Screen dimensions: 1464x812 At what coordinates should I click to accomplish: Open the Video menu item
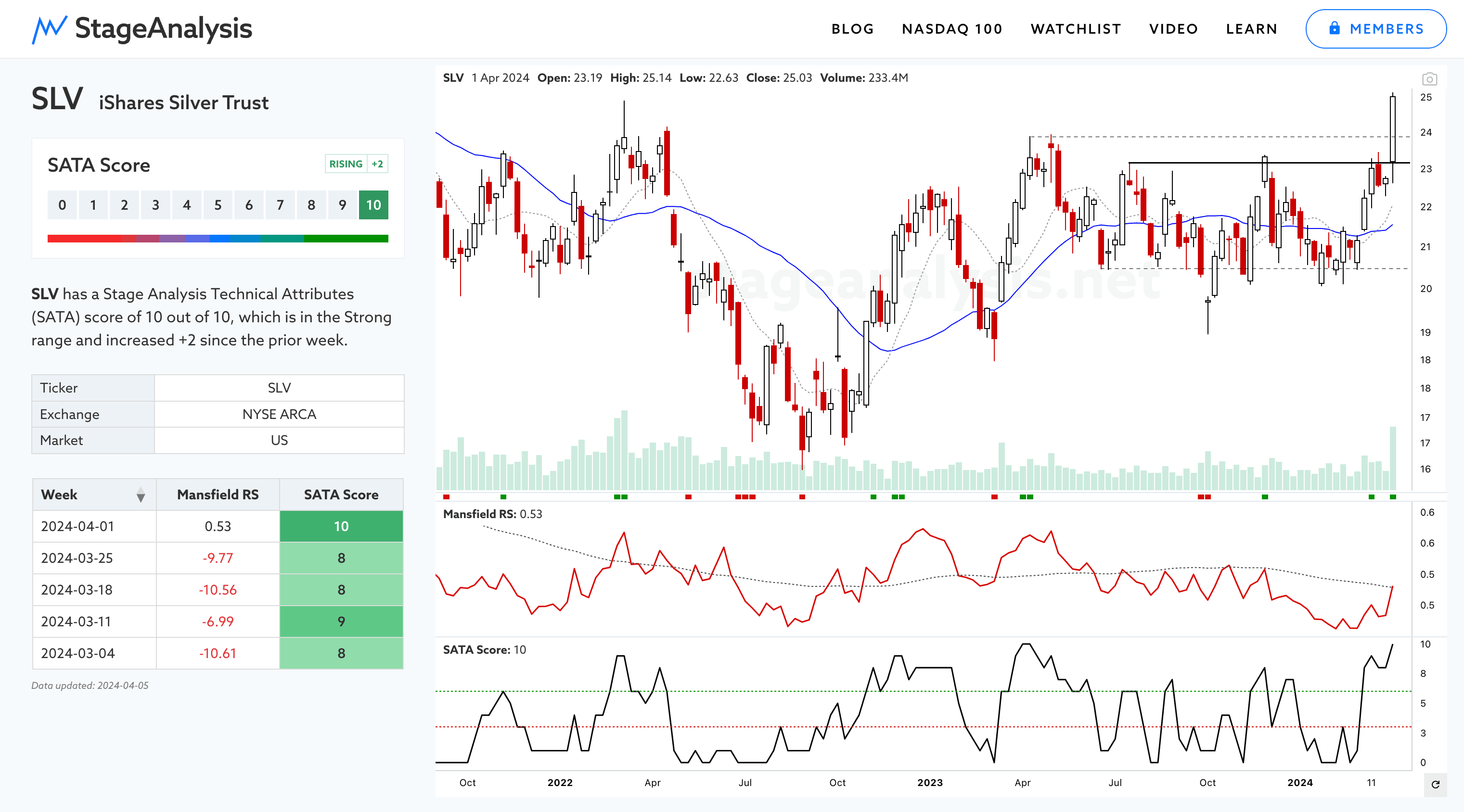[x=1174, y=29]
